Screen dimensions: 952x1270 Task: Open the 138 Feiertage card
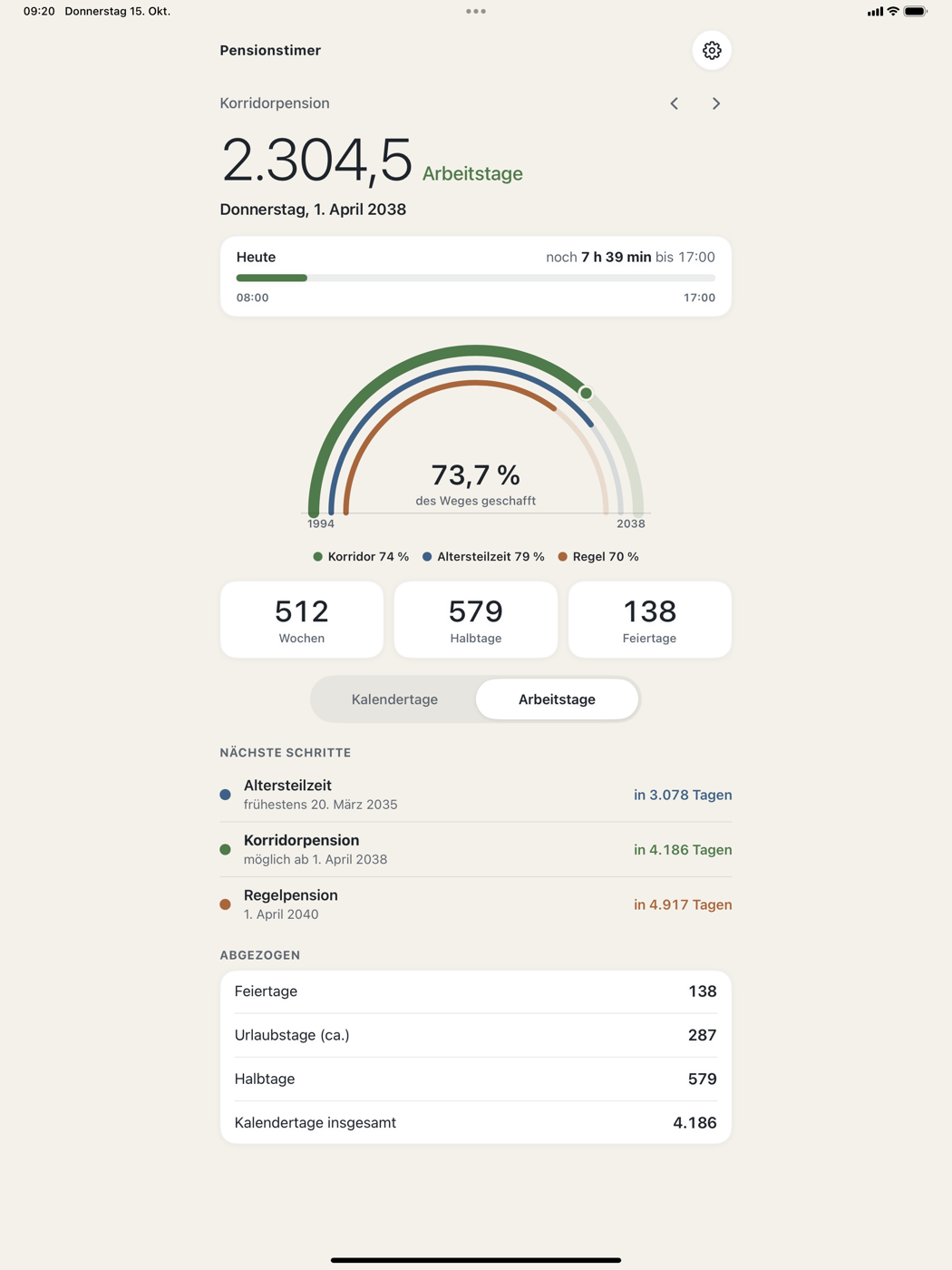(x=650, y=620)
